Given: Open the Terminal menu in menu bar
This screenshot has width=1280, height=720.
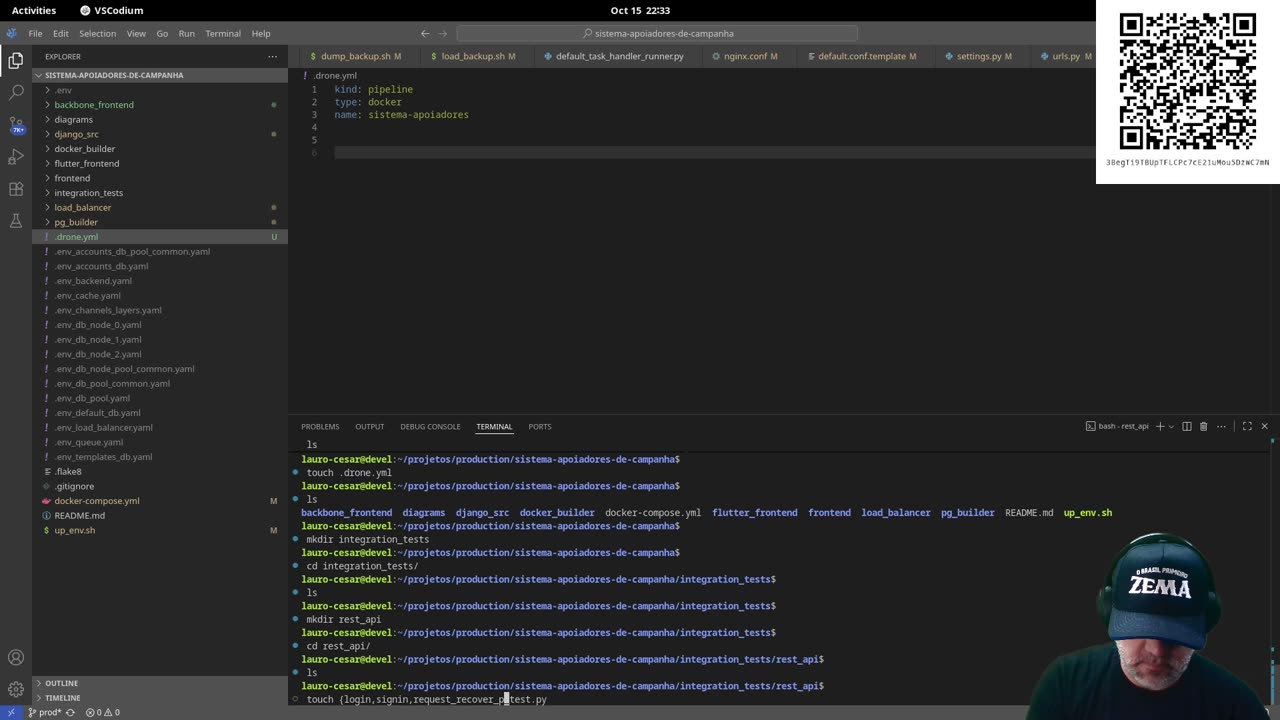Looking at the screenshot, I should point(223,33).
